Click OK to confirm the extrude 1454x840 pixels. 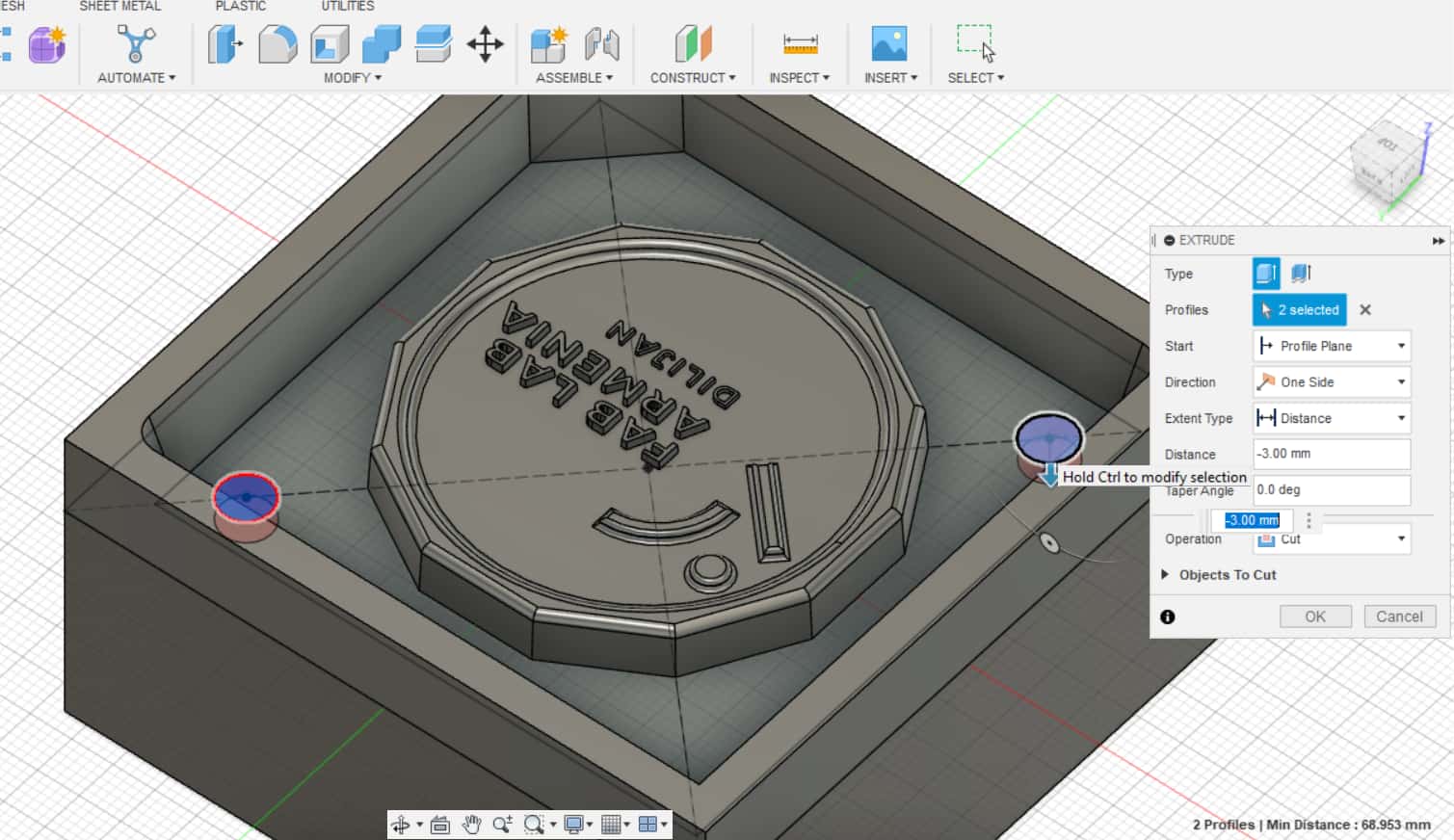coord(1314,617)
